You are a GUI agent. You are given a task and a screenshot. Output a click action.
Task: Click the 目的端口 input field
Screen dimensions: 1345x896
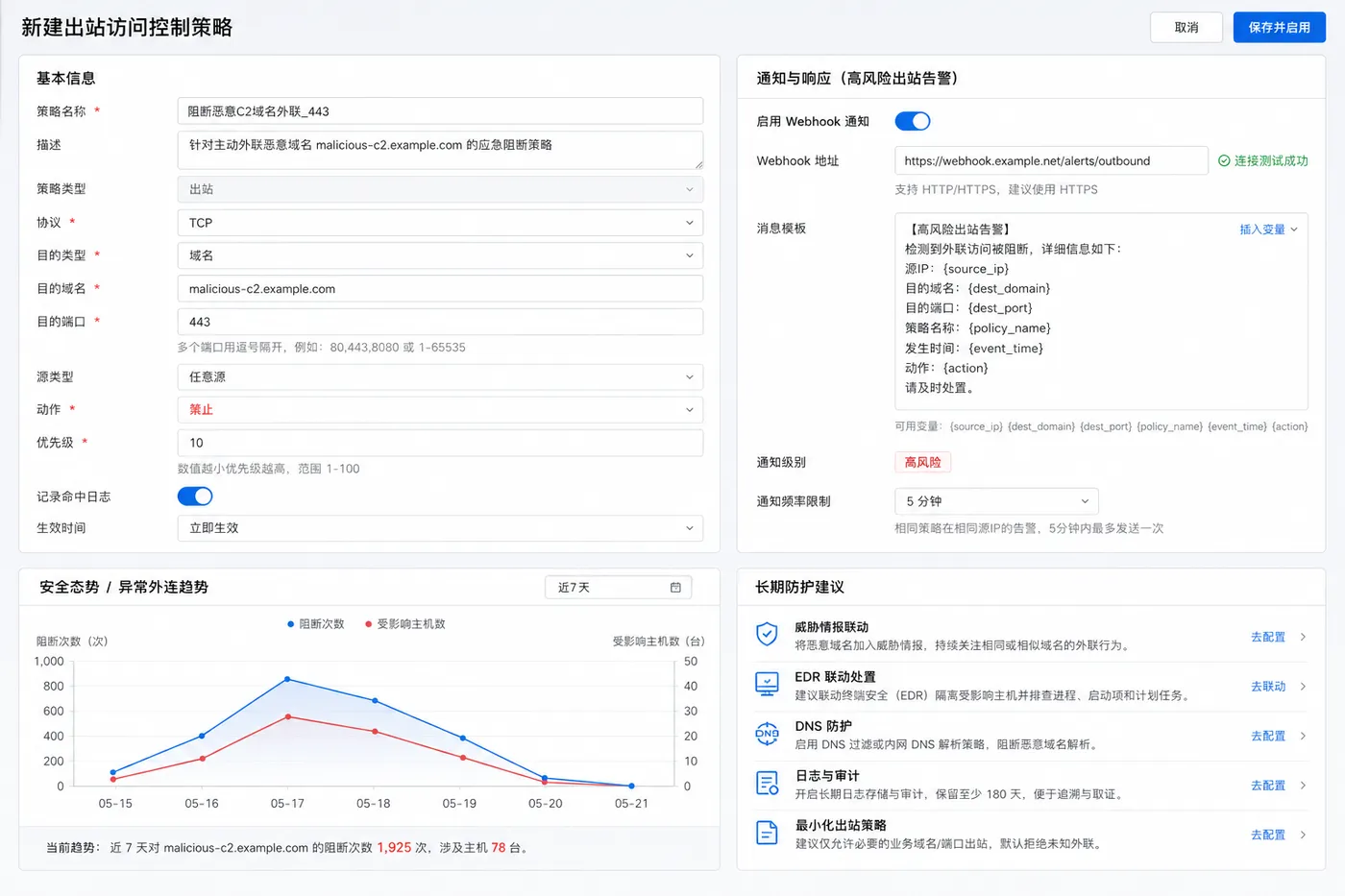(x=440, y=322)
